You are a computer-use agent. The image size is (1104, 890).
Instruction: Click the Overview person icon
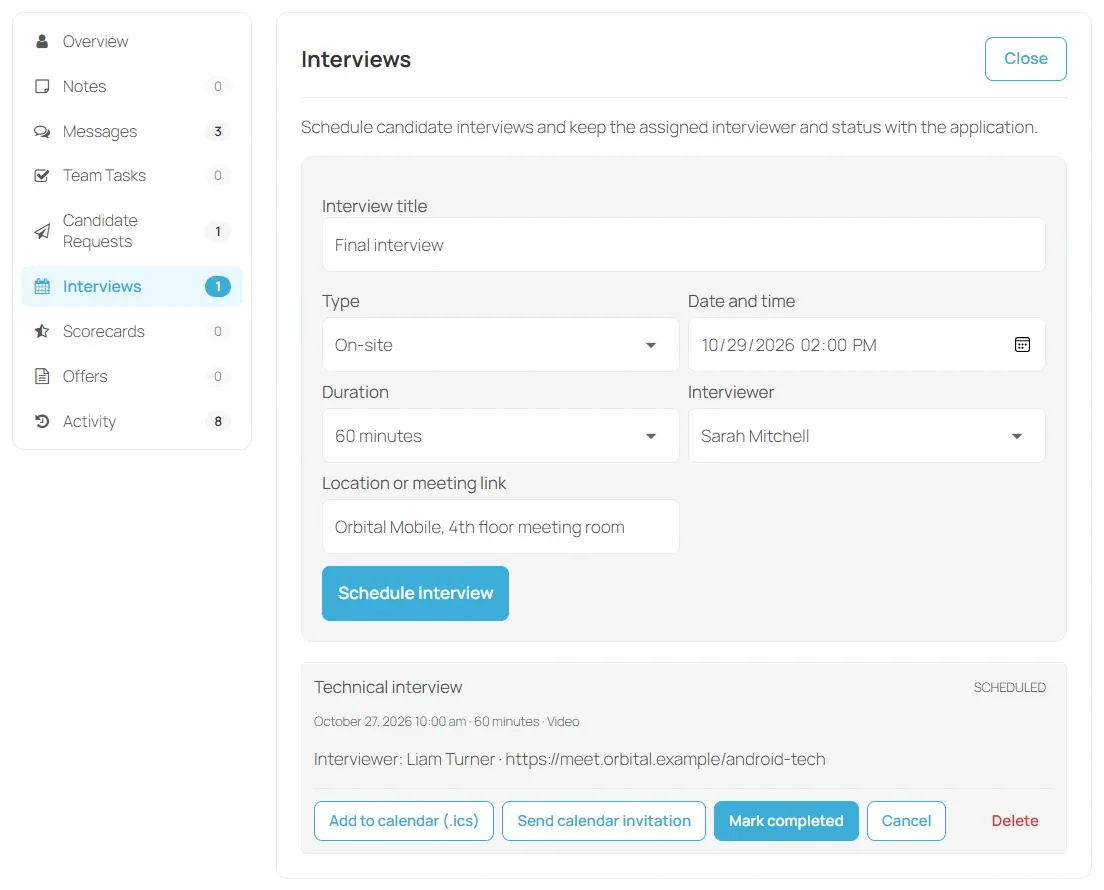[x=42, y=42]
